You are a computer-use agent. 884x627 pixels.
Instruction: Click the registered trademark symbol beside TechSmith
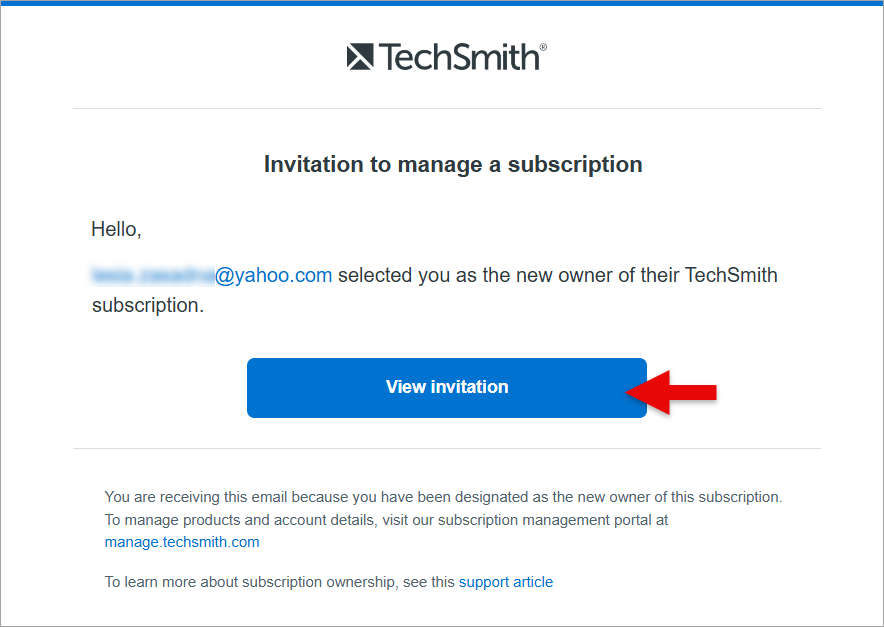(543, 47)
